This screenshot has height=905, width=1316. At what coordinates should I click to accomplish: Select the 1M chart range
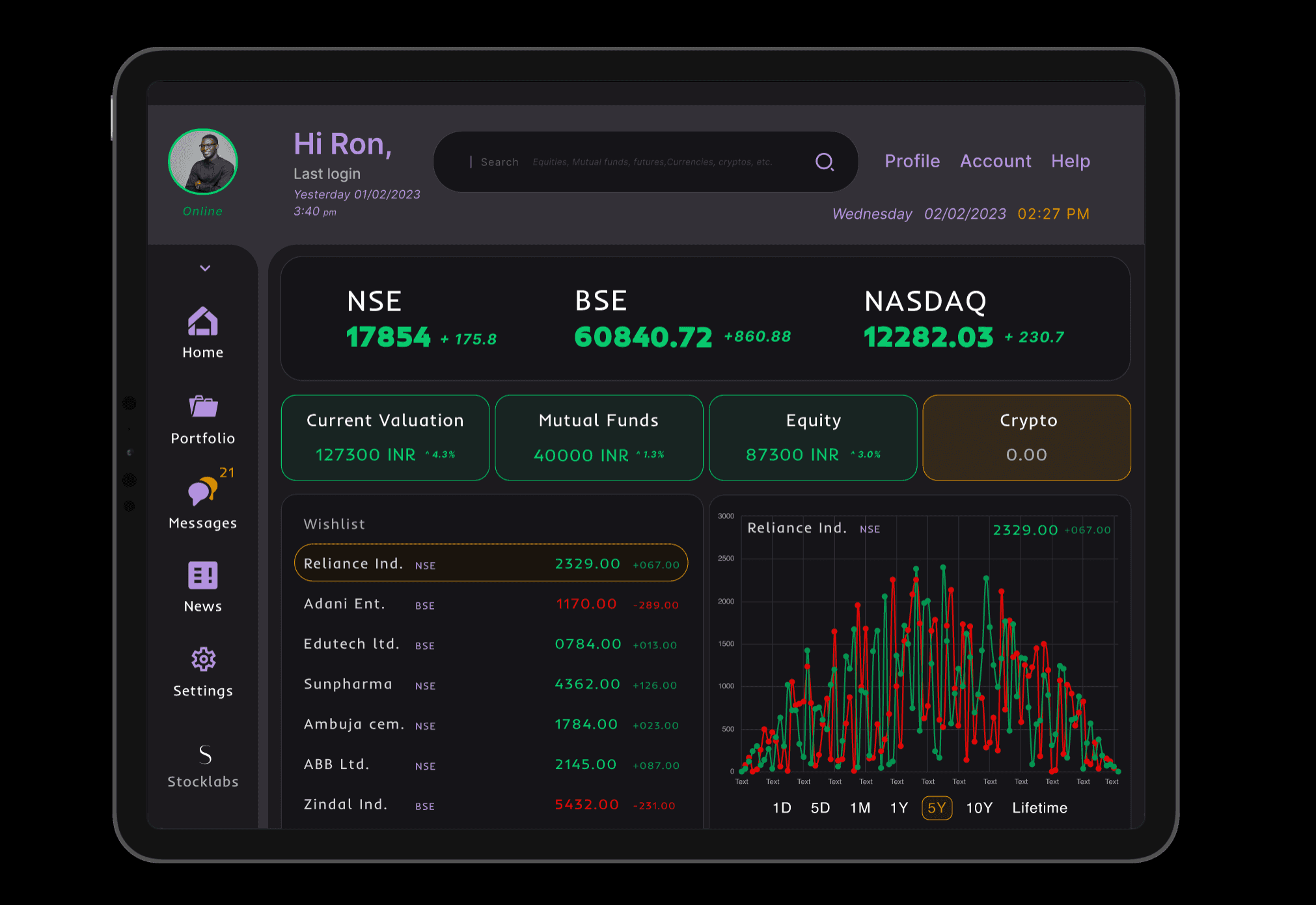[x=860, y=808]
